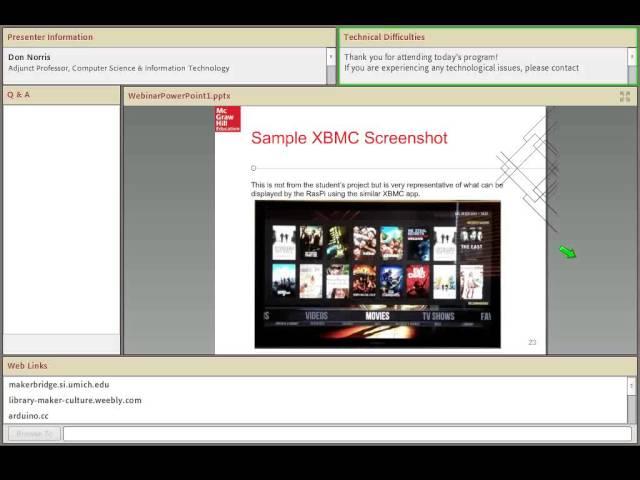The height and width of the screenshot is (480, 640).
Task: Click the Technical Difficulties pod scrollbar
Action: coord(632,66)
